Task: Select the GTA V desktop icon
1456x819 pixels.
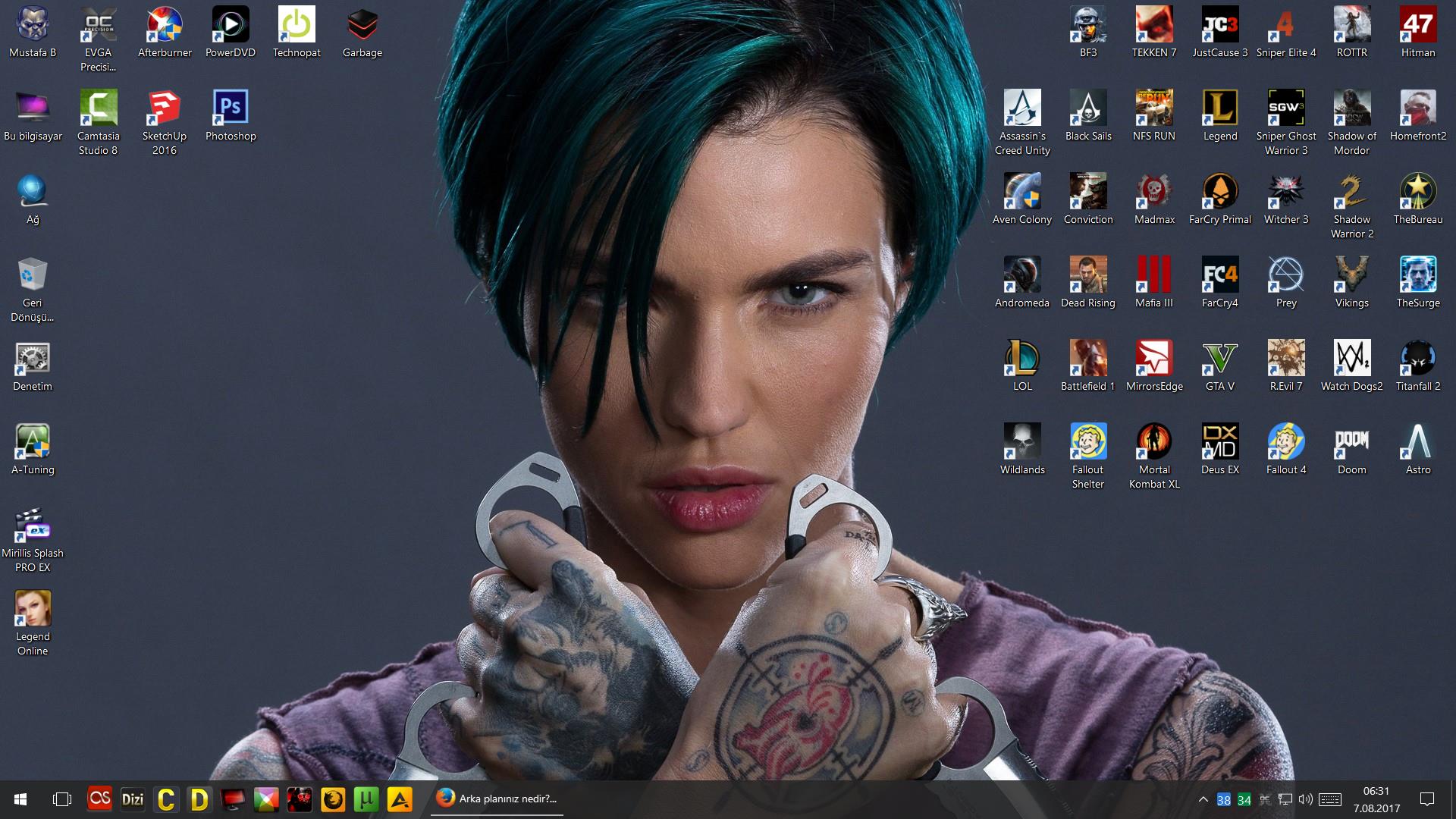Action: pyautogui.click(x=1219, y=359)
